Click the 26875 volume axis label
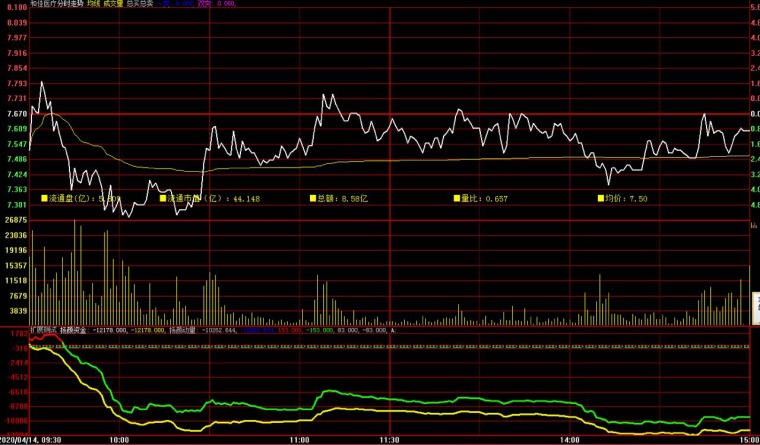Viewport: 760px width, 445px height. 14,220
